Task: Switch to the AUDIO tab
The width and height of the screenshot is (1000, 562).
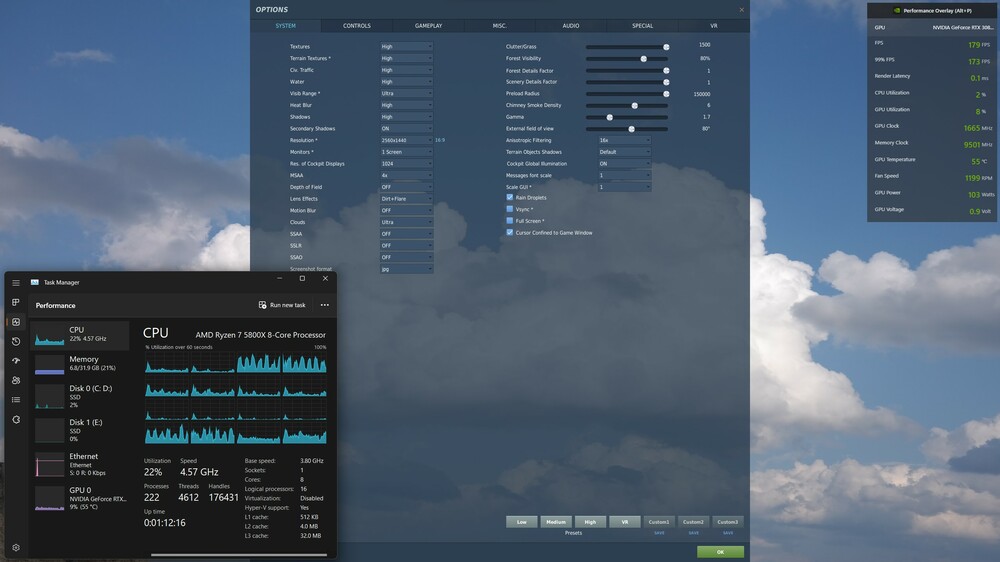Action: 571,26
